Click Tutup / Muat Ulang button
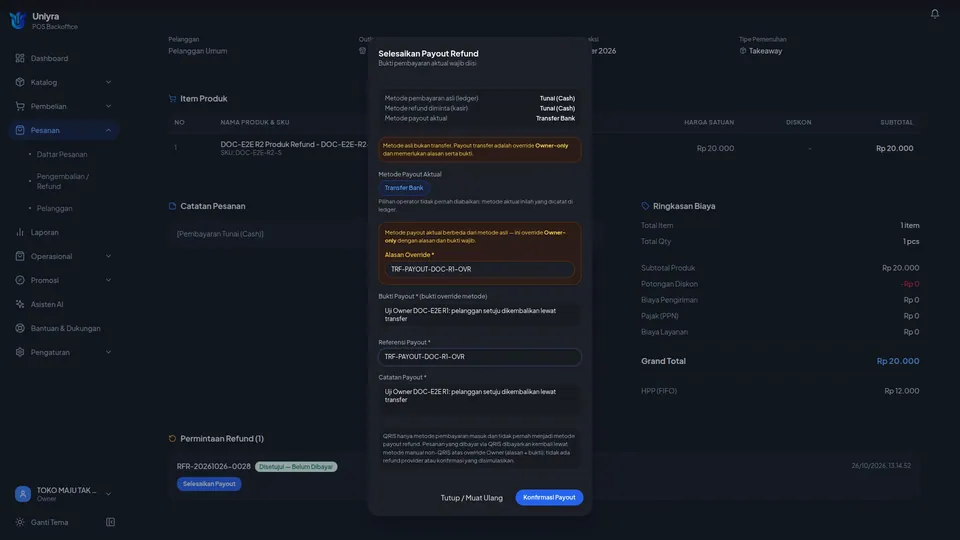960x540 pixels. point(471,498)
